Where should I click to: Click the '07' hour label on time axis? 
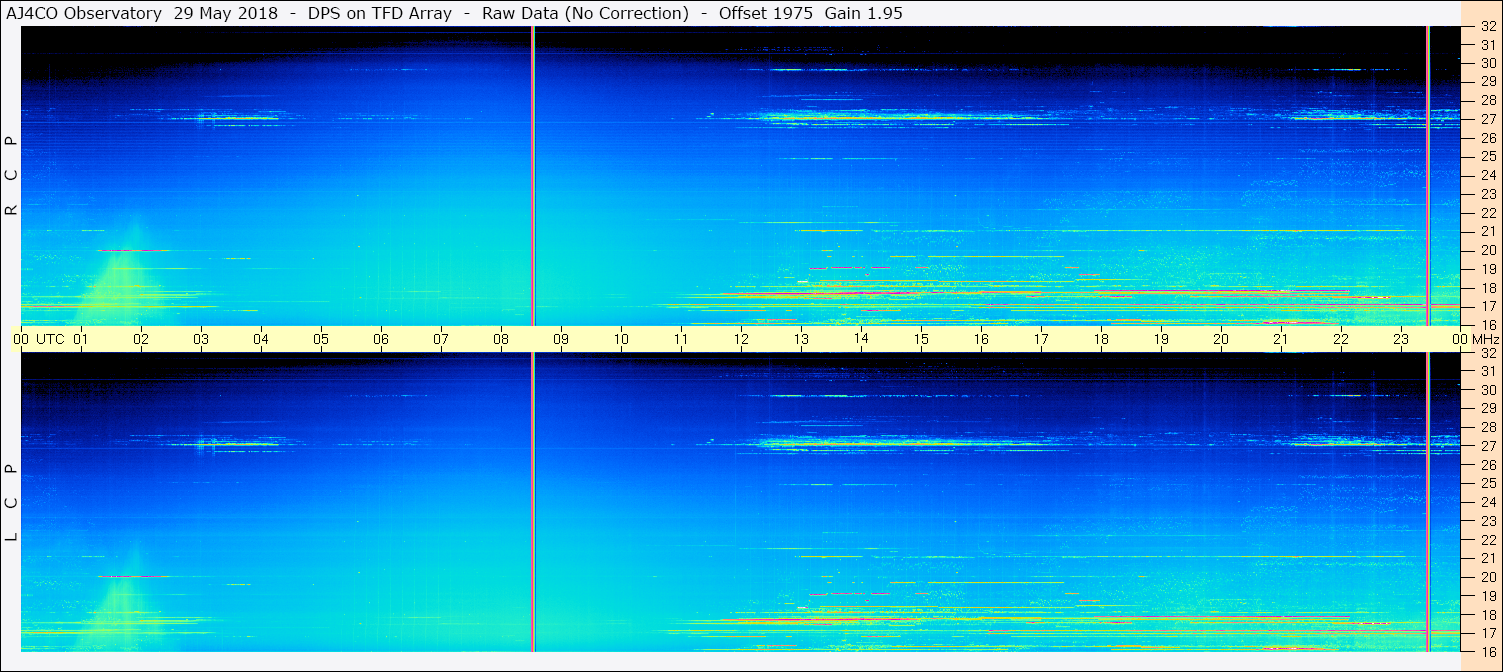(x=441, y=339)
